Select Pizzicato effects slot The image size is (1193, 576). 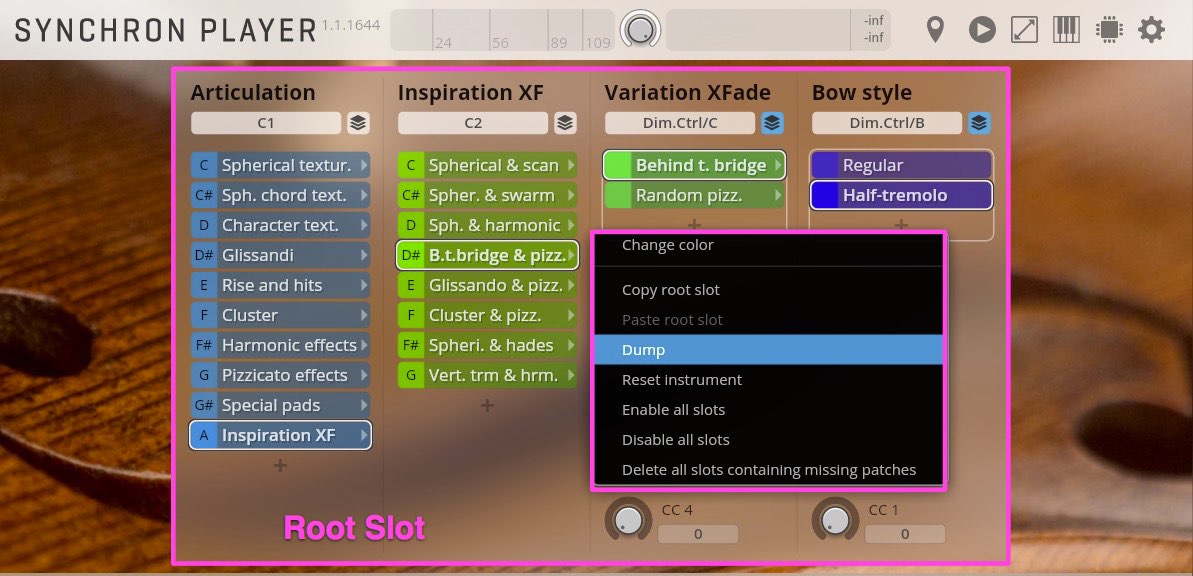coord(281,375)
